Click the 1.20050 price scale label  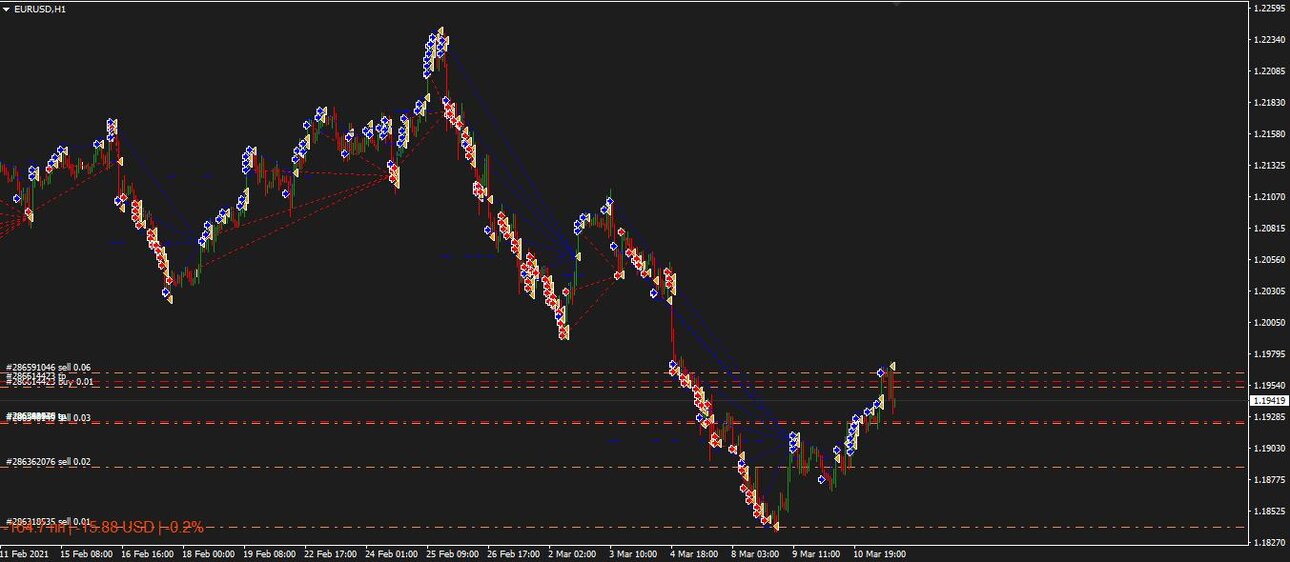pos(1269,322)
